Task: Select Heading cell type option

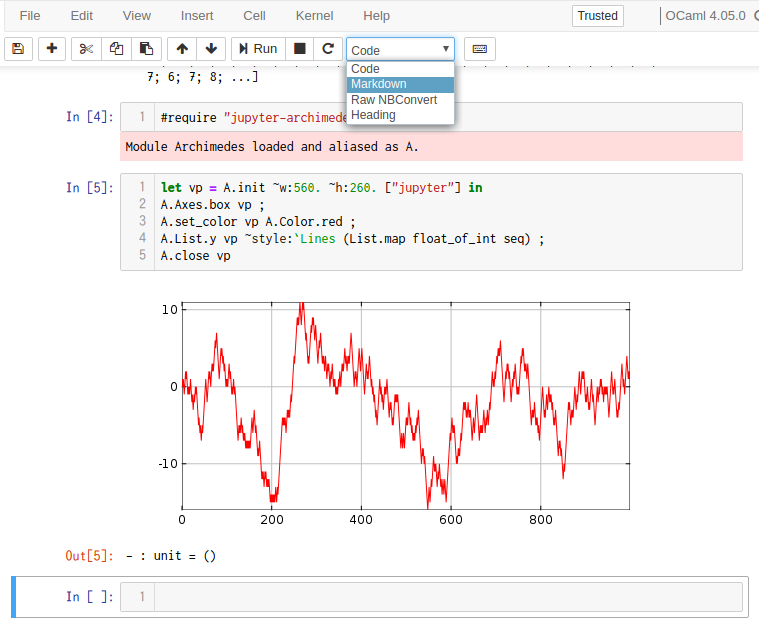Action: pos(400,115)
